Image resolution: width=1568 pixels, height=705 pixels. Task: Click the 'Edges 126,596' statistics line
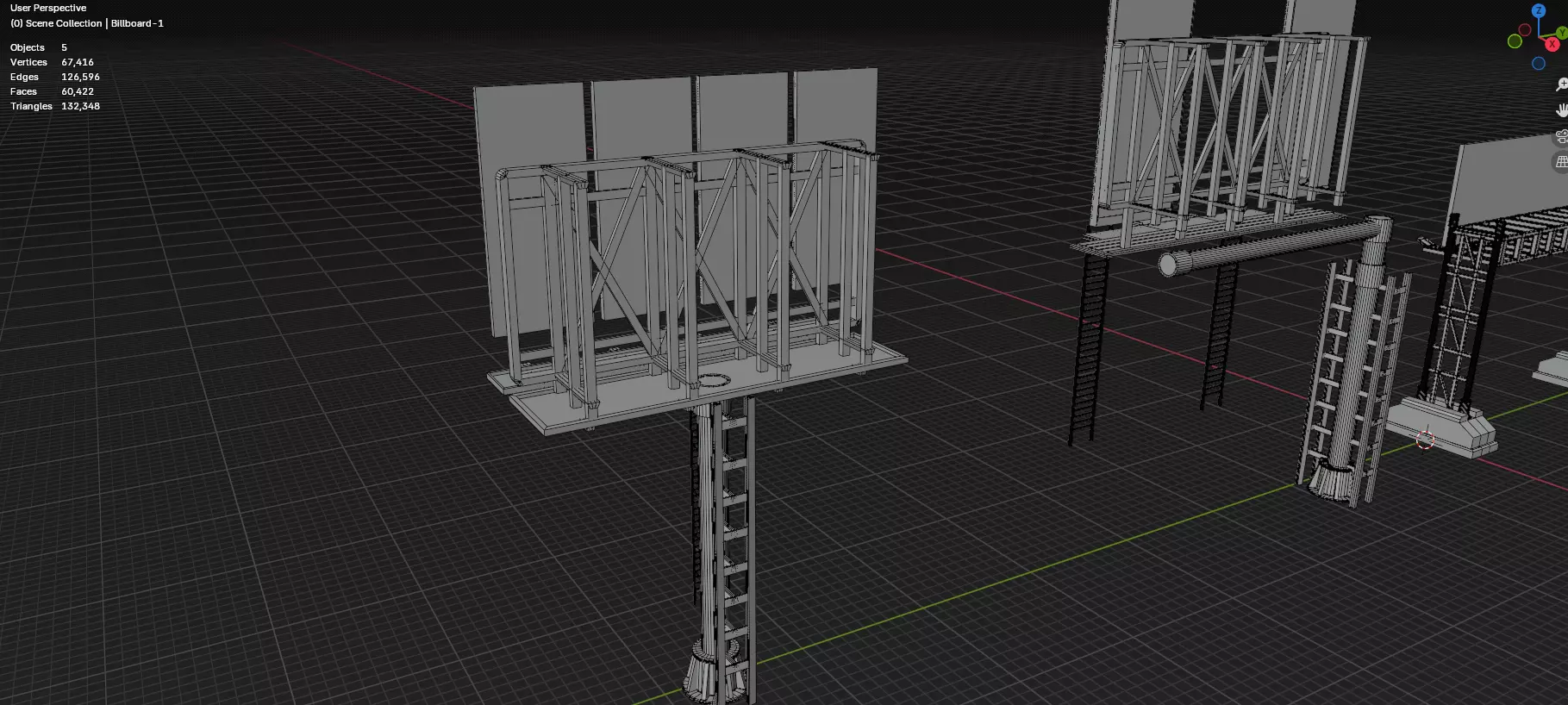coord(55,77)
